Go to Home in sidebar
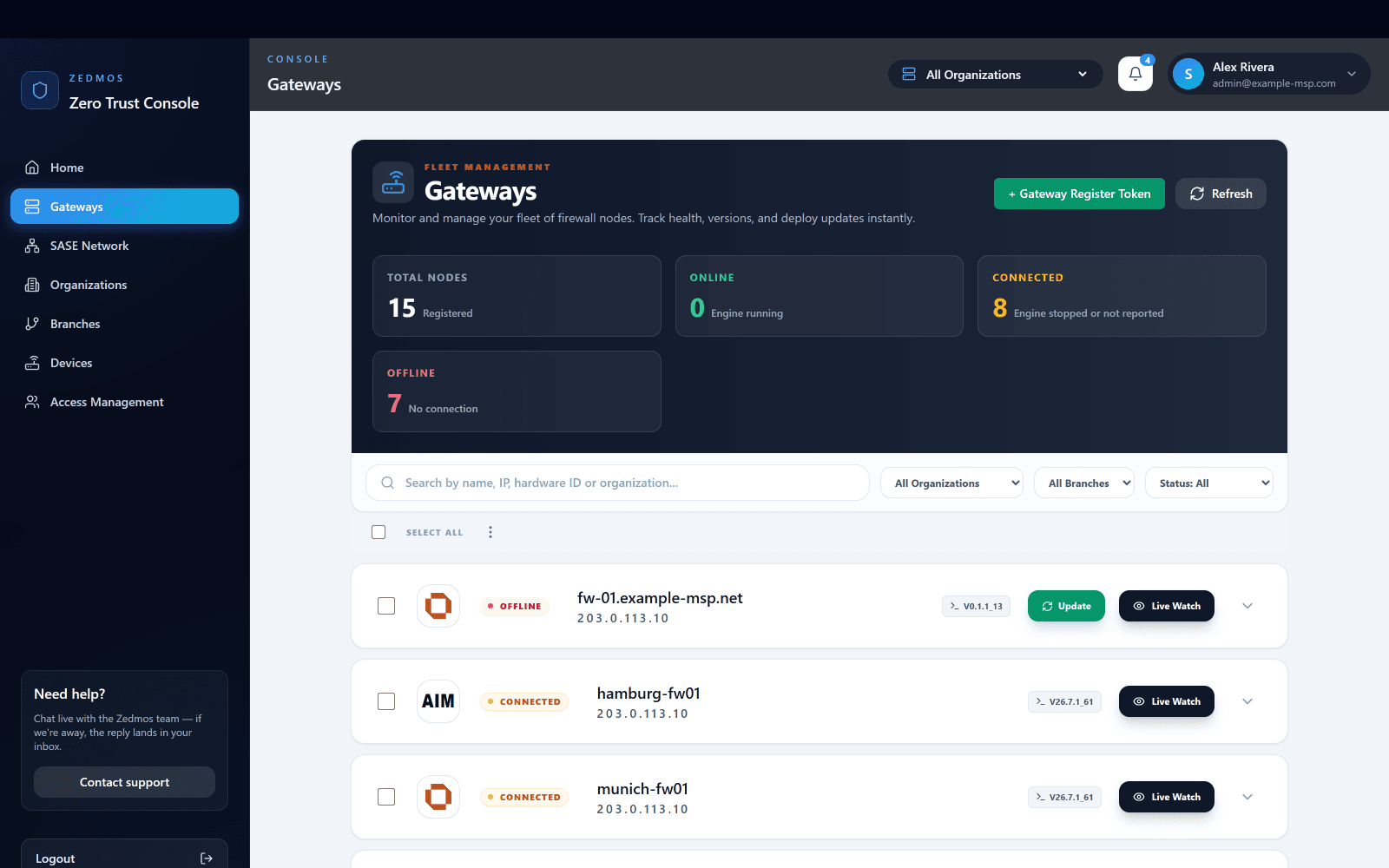Screen dimensions: 1389x868 coord(124,168)
